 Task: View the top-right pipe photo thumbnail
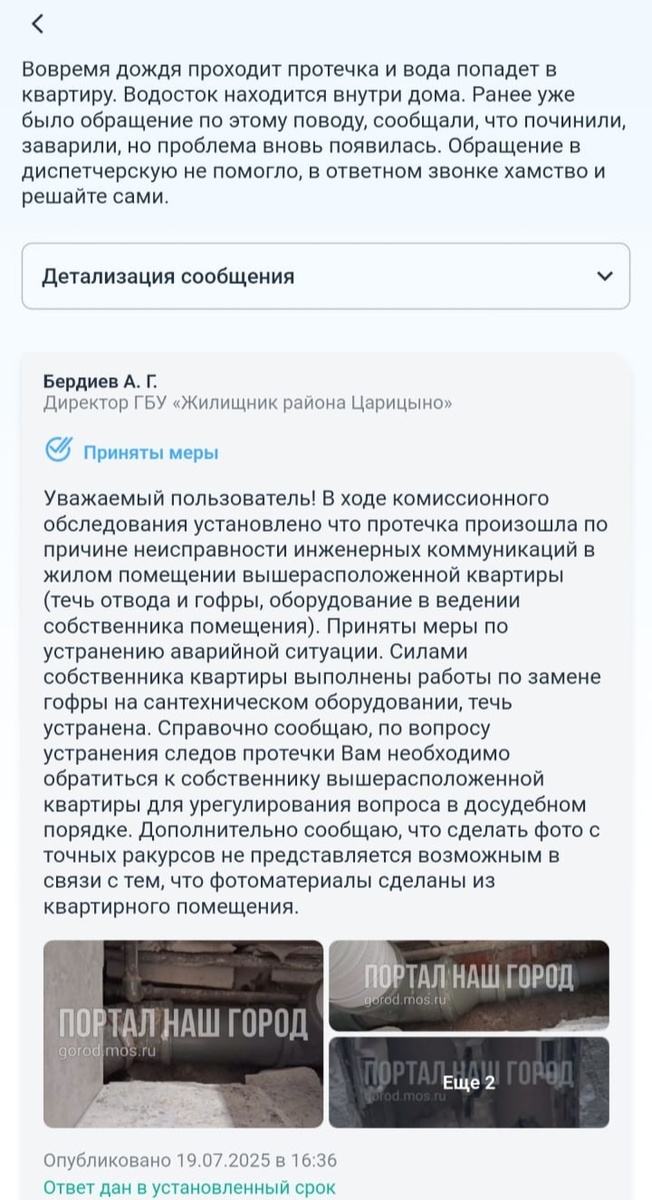pos(469,986)
